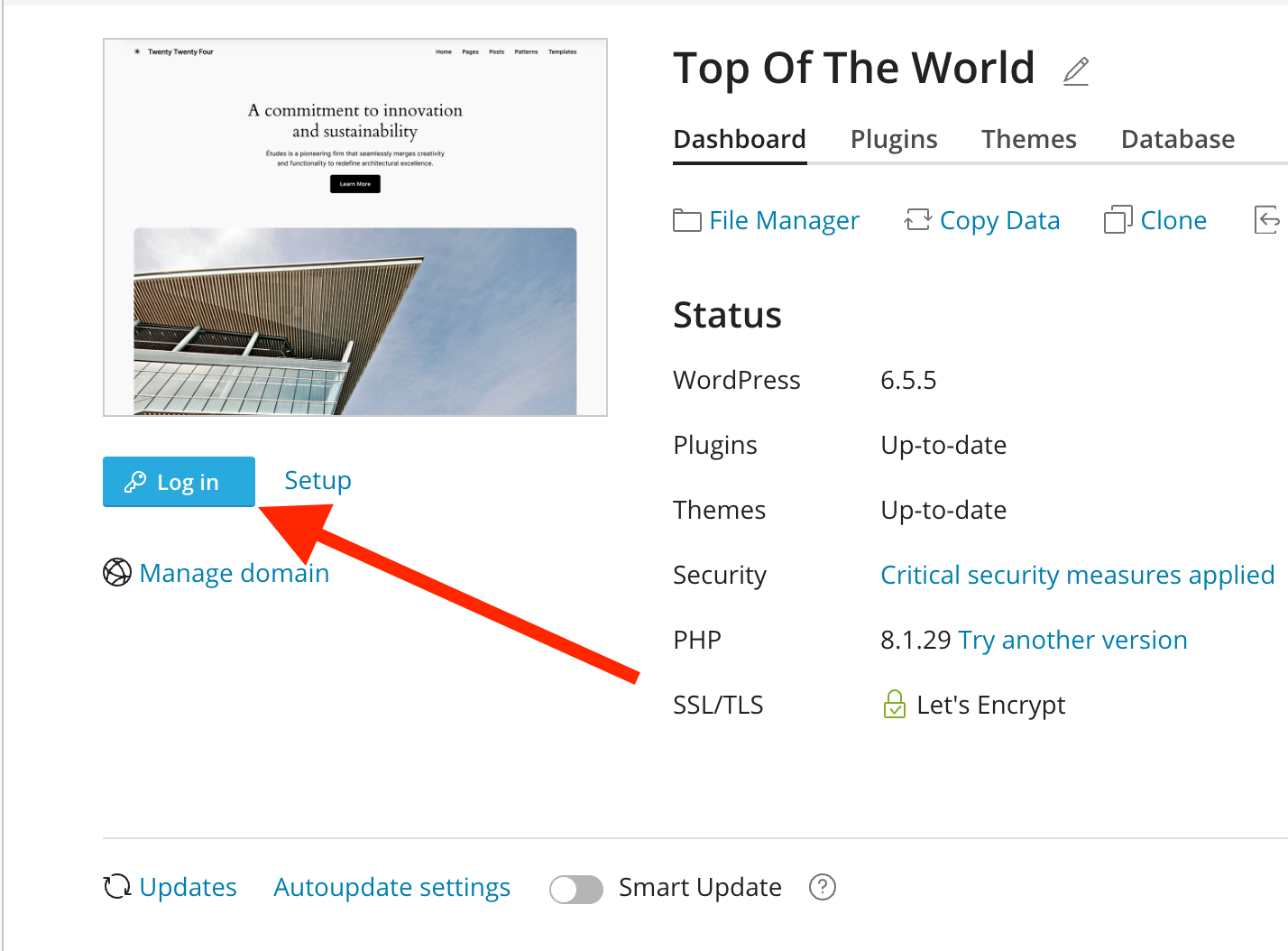
Task: Click the Clone duplicate icon
Action: [1118, 220]
